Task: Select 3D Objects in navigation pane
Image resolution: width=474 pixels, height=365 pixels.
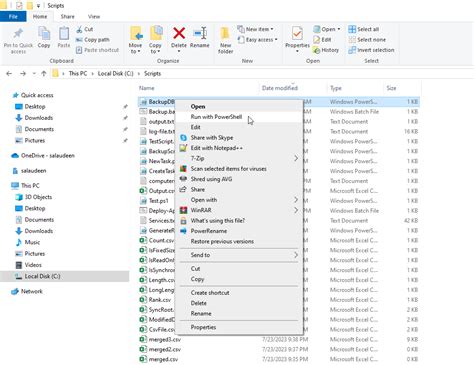Action: point(38,197)
